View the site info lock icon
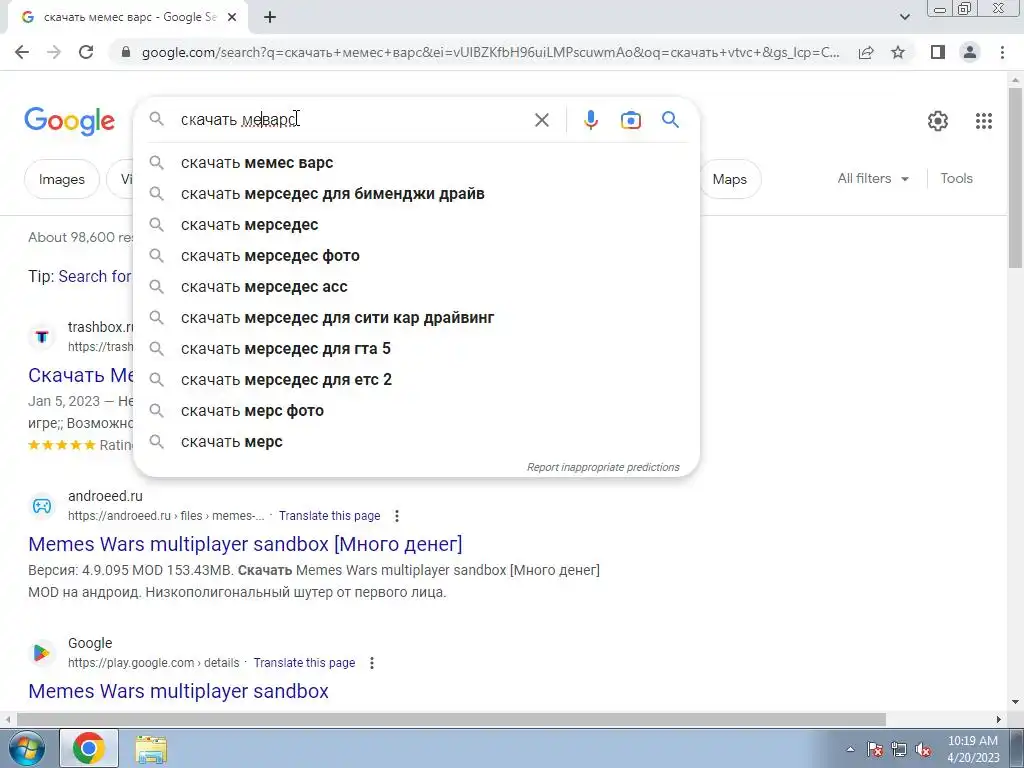This screenshot has width=1024, height=768. click(126, 52)
